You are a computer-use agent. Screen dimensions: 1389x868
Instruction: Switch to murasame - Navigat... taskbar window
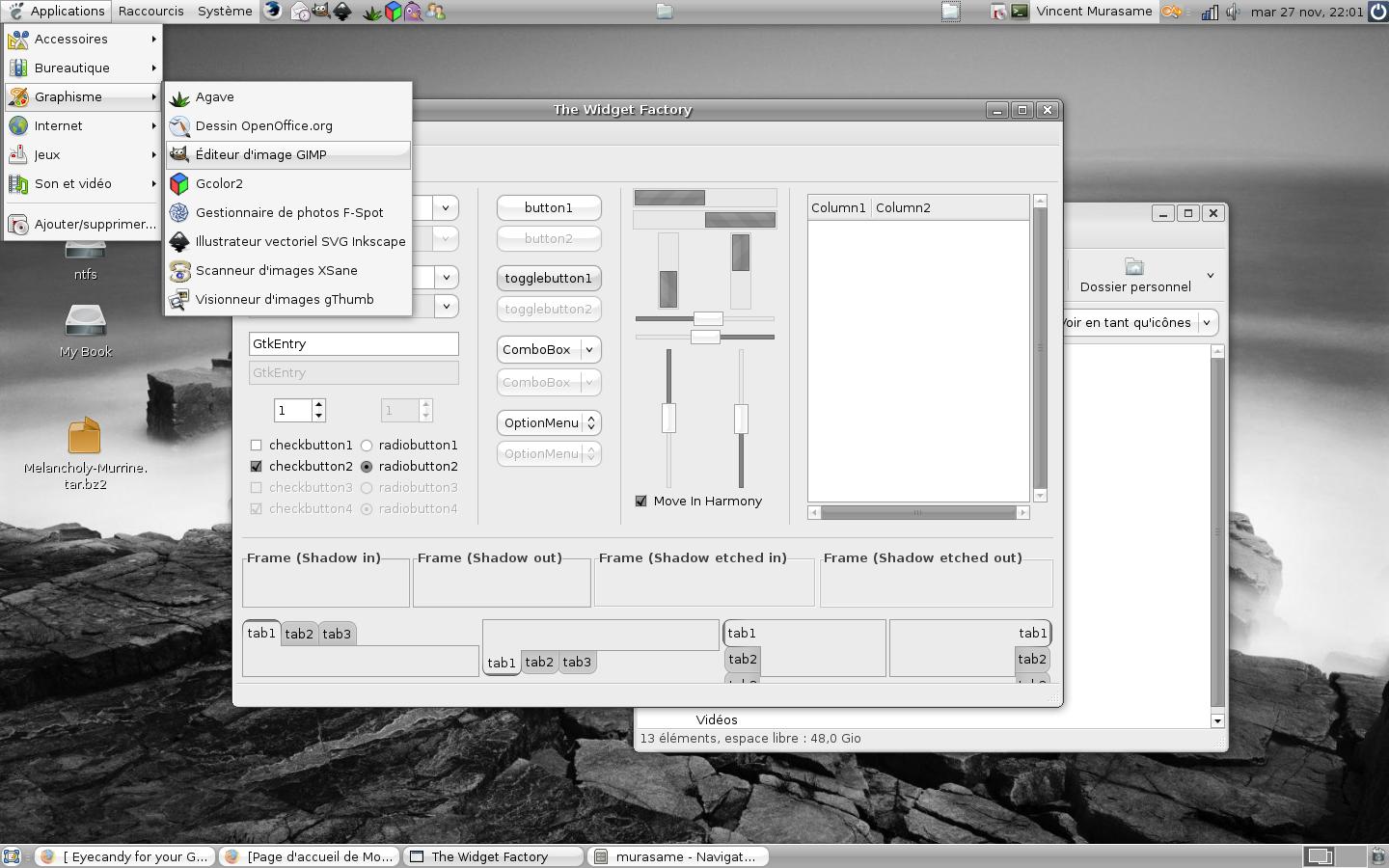pos(678,856)
